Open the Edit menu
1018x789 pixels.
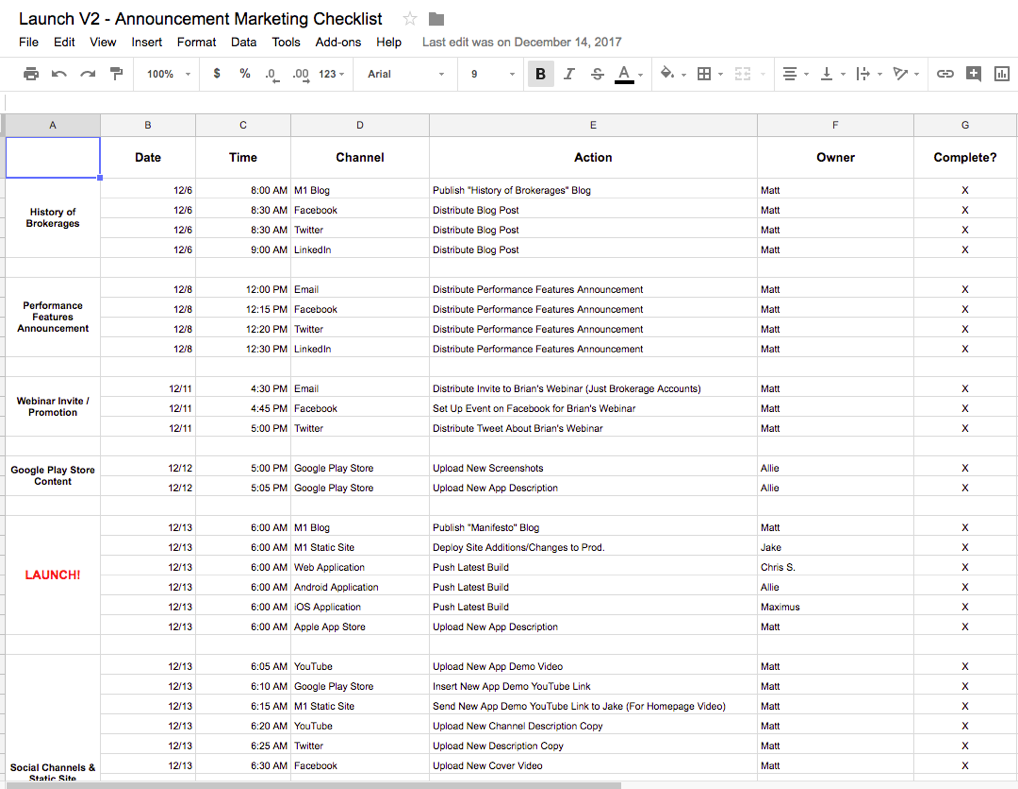click(64, 42)
